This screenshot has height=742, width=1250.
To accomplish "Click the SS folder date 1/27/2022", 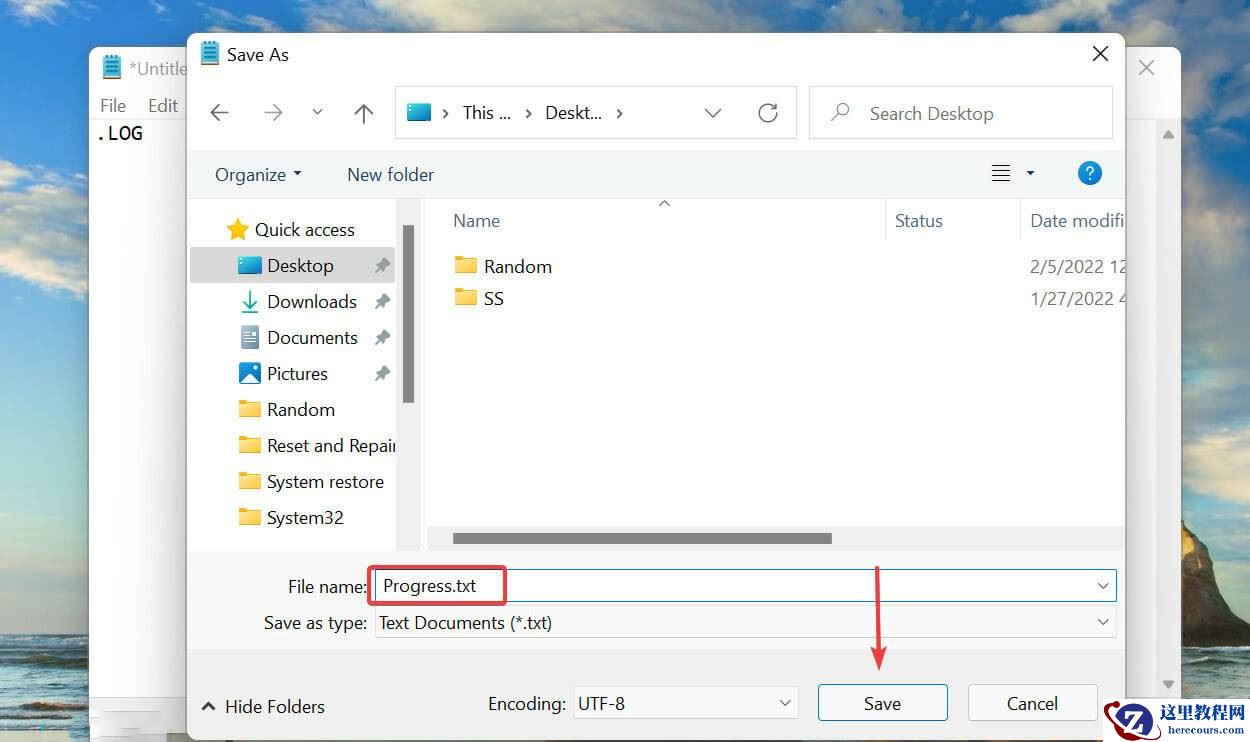I will [x=1078, y=298].
